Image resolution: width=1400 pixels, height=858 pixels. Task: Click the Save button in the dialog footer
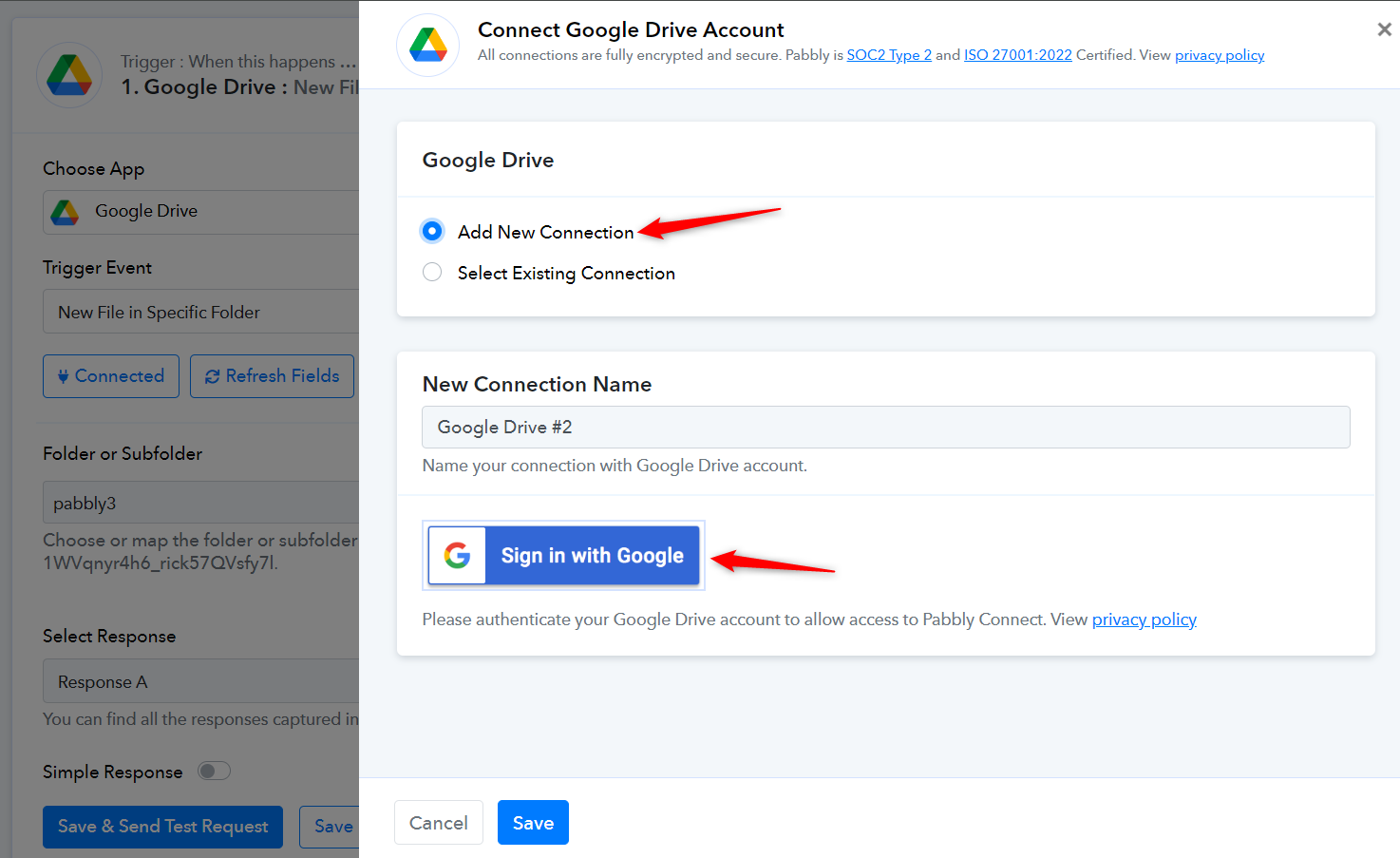[533, 823]
